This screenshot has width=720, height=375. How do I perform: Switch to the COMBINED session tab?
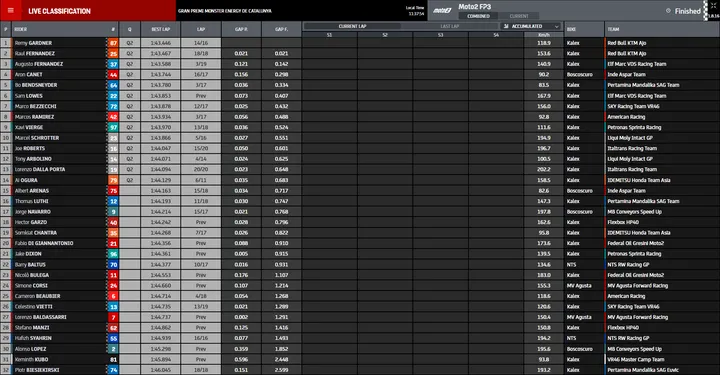pos(478,16)
